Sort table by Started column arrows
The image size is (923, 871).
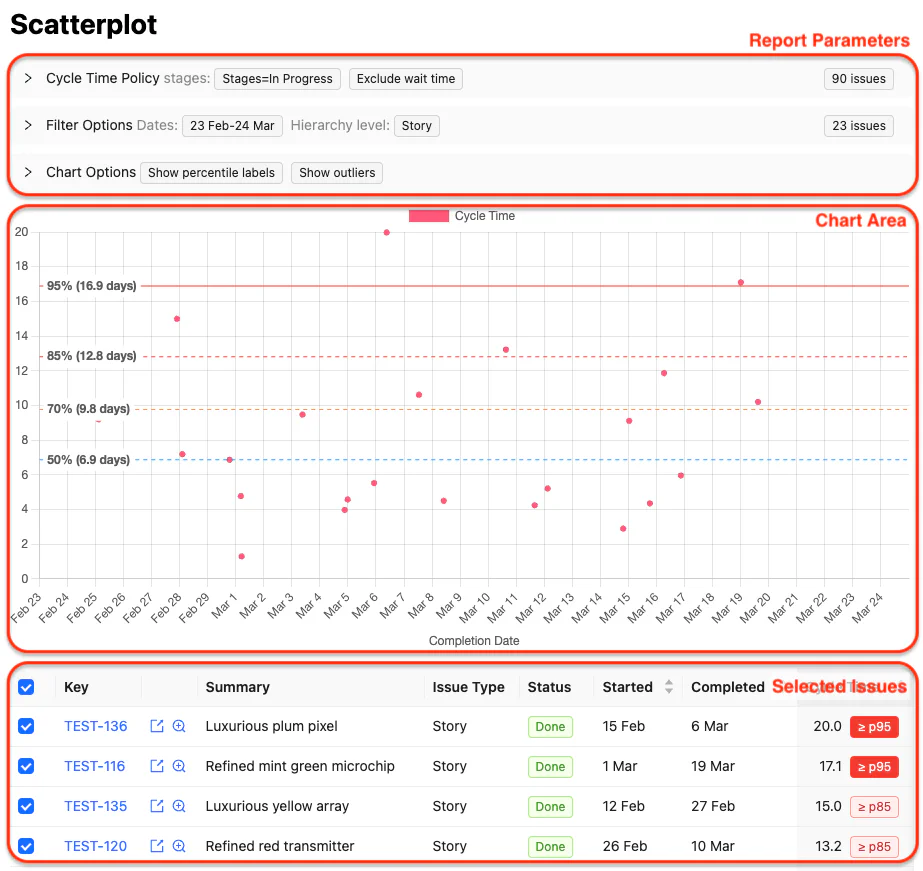(669, 687)
